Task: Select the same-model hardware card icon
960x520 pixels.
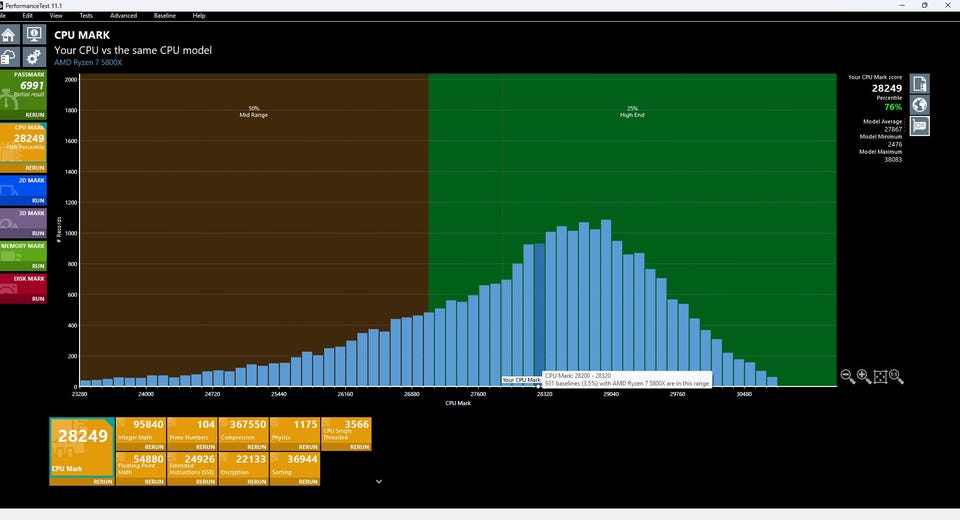Action: (x=919, y=126)
